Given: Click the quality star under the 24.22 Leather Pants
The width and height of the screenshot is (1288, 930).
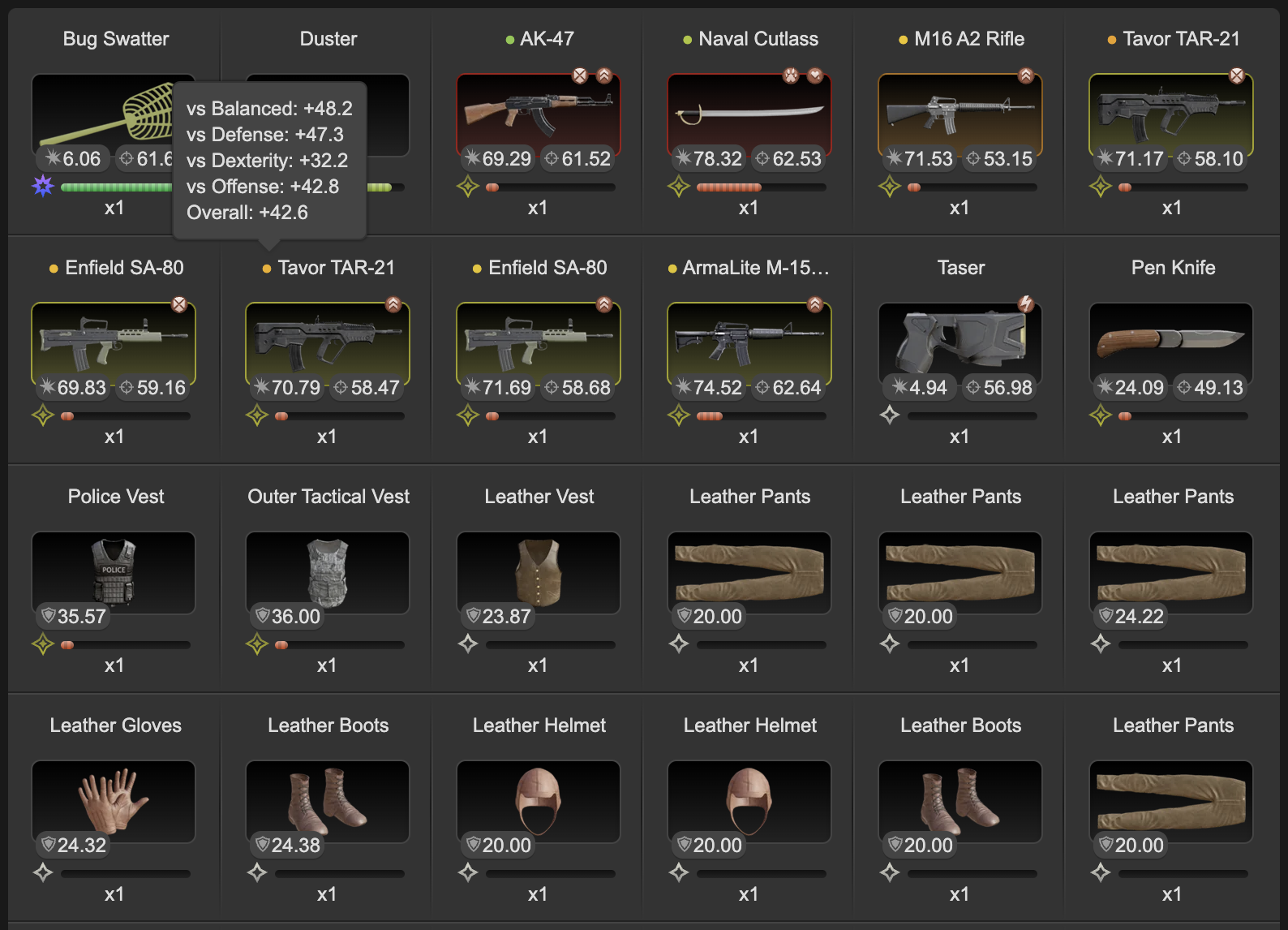Looking at the screenshot, I should 1101,644.
